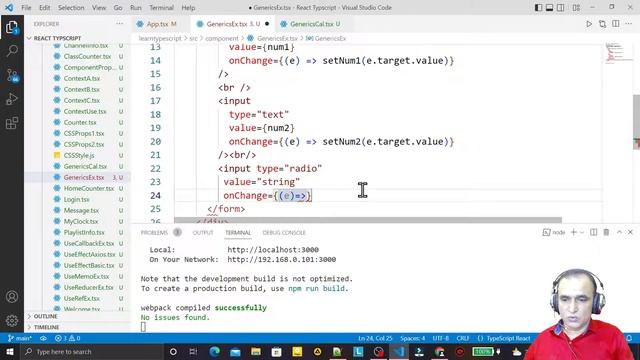
Task: Click the open changes icon in editor toolbar
Action: (602, 24)
